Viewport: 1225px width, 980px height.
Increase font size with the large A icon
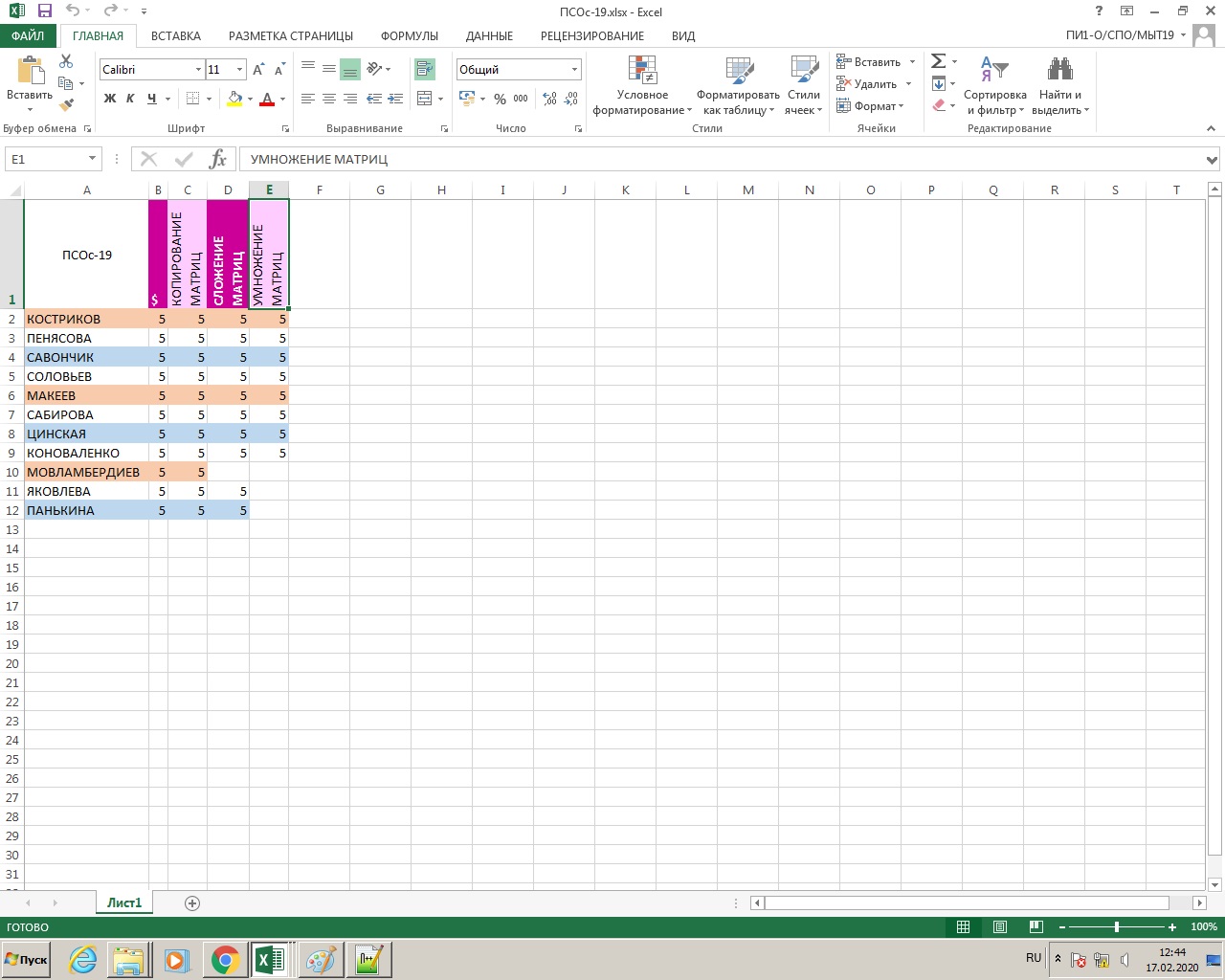pyautogui.click(x=258, y=70)
